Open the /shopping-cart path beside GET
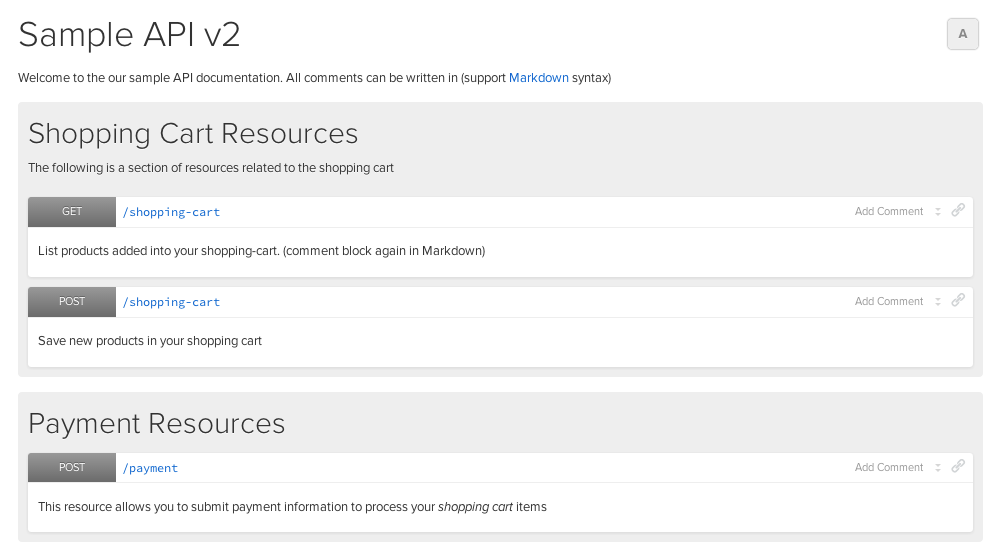This screenshot has width=994, height=554. pyautogui.click(x=171, y=212)
